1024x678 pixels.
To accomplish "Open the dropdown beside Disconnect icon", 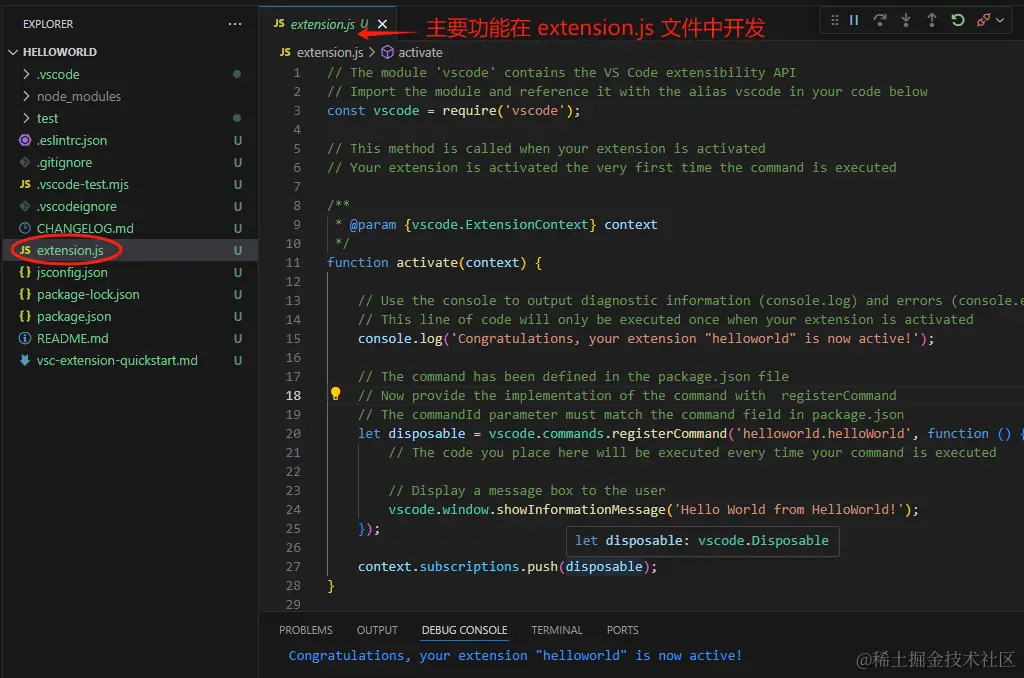I will coord(1000,20).
